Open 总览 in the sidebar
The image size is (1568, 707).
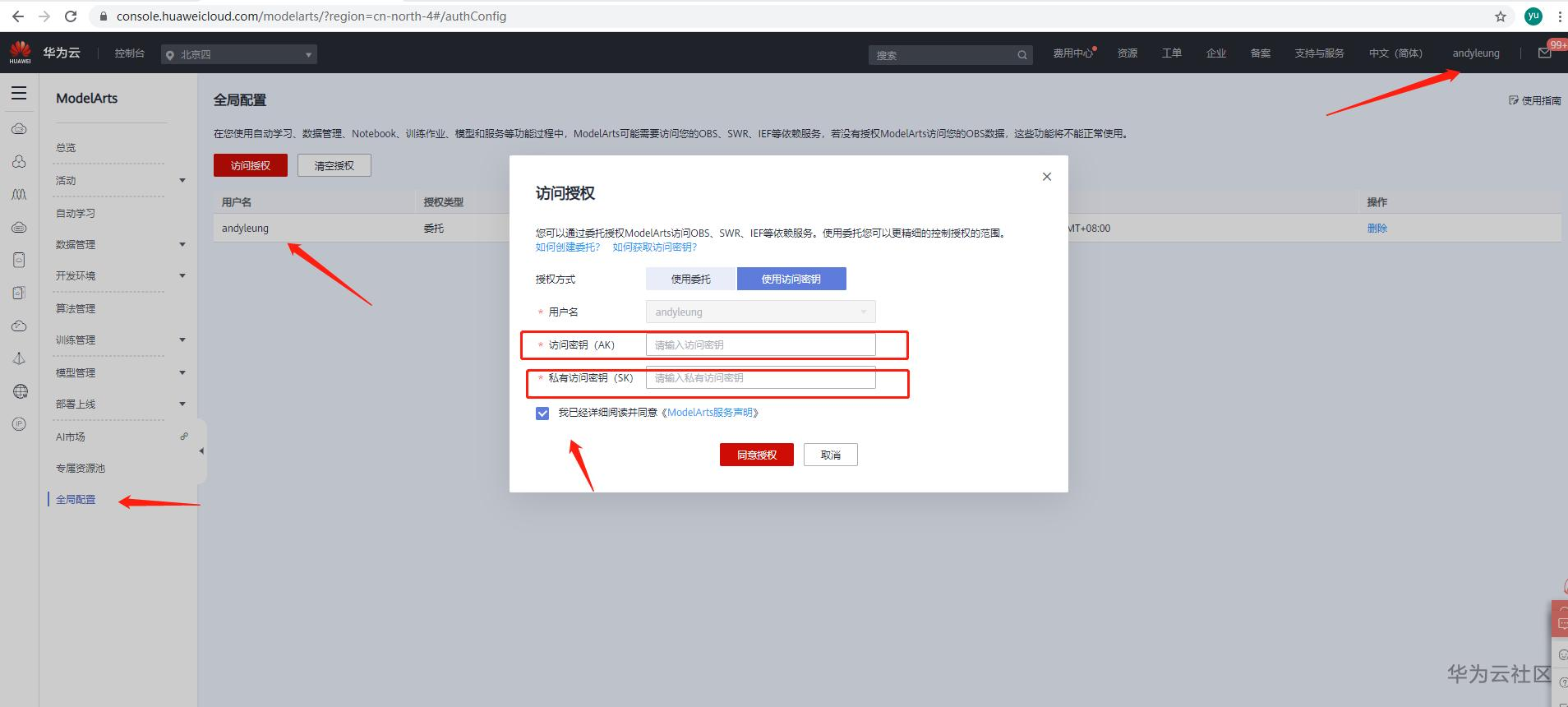[66, 148]
